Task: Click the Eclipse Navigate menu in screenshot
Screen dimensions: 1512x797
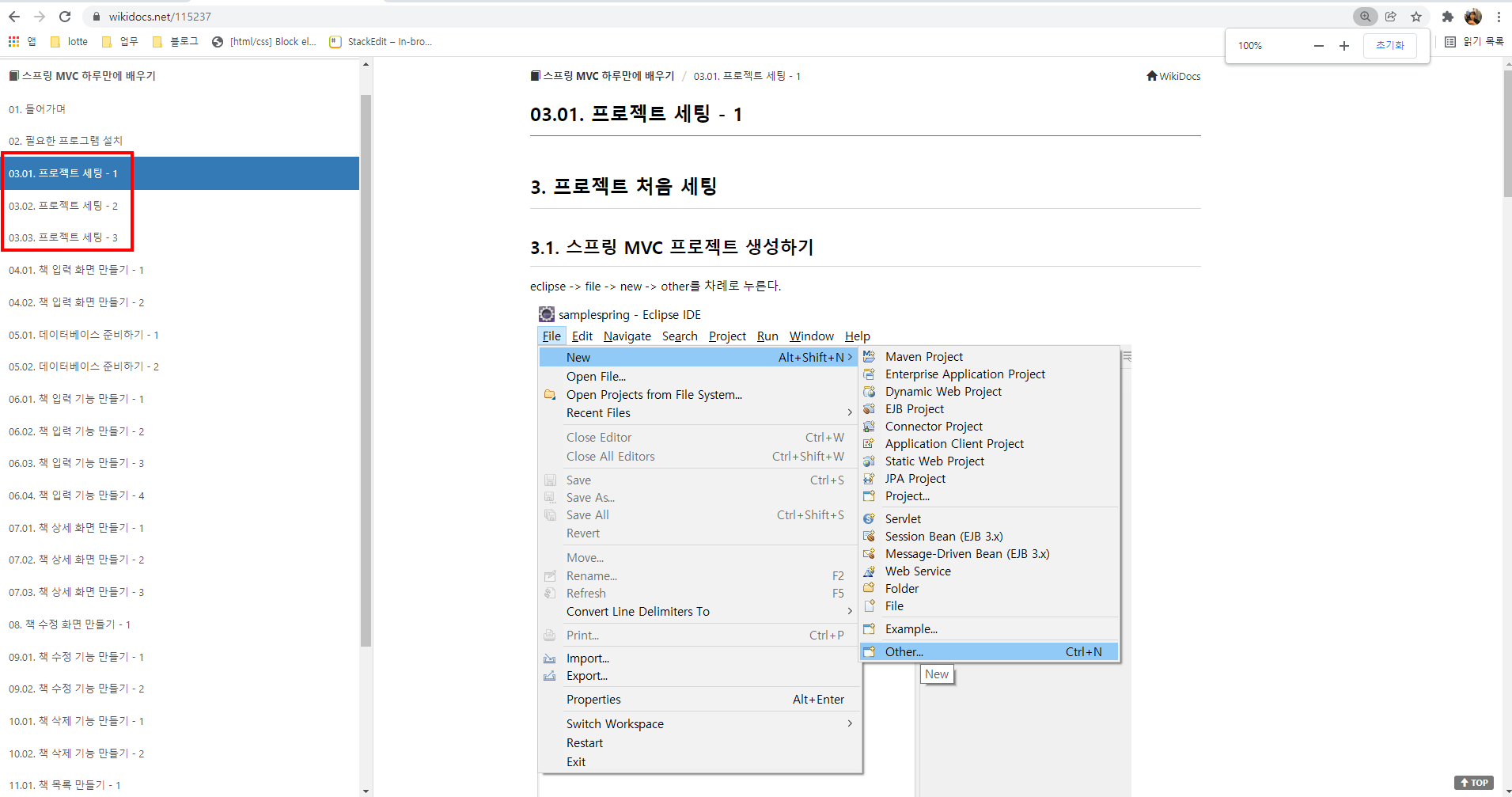Action: 627,336
